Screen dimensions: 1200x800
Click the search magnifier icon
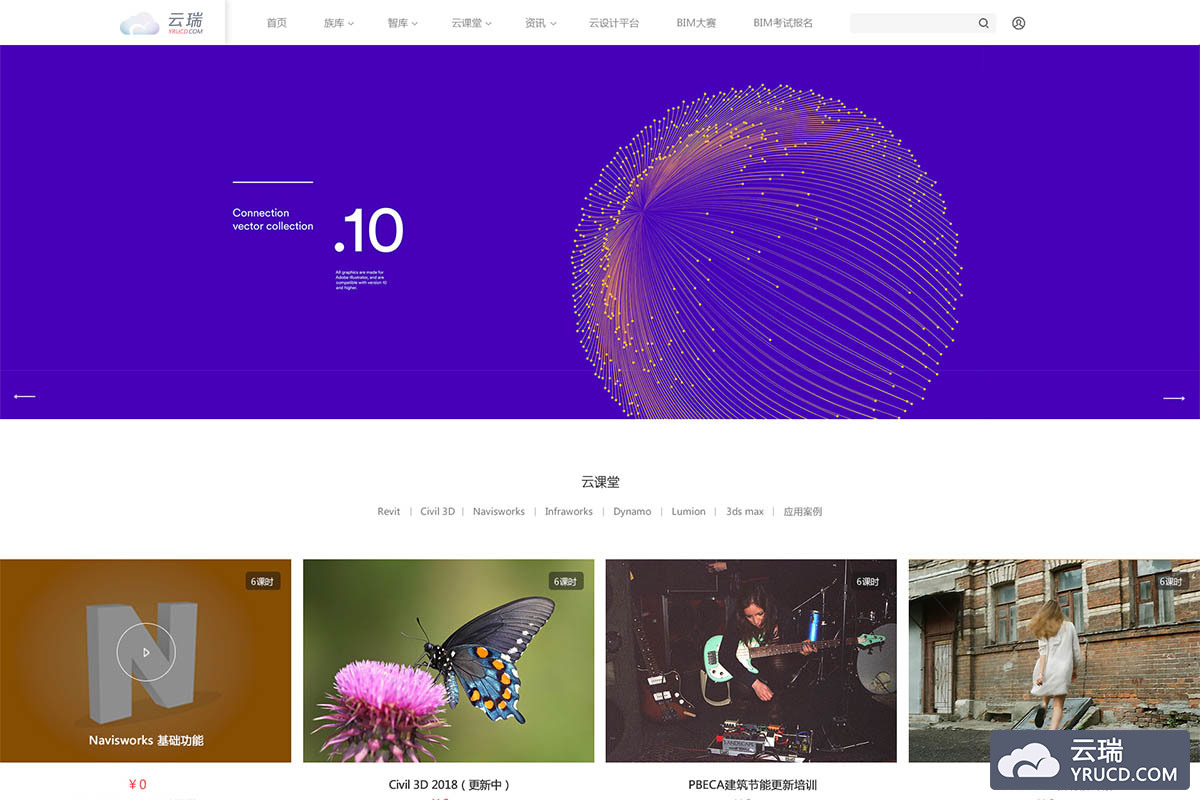point(983,23)
